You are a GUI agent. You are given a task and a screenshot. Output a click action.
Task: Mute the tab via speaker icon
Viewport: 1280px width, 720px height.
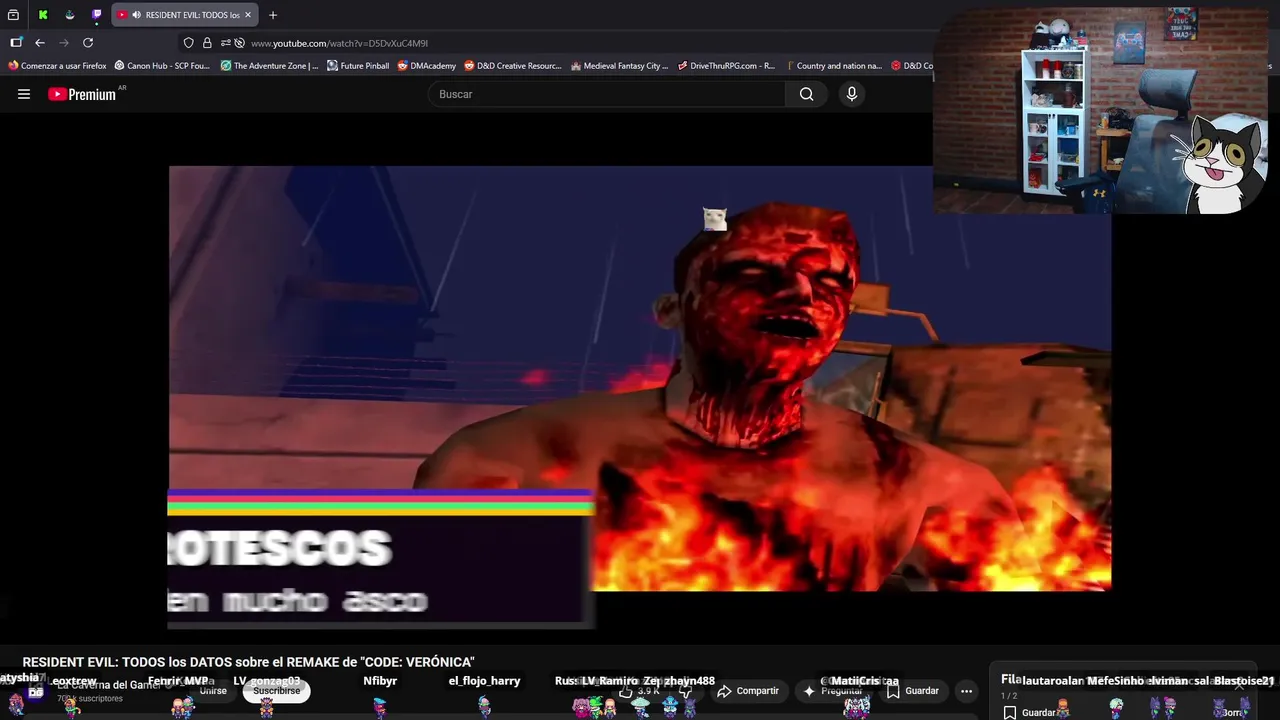(x=136, y=15)
